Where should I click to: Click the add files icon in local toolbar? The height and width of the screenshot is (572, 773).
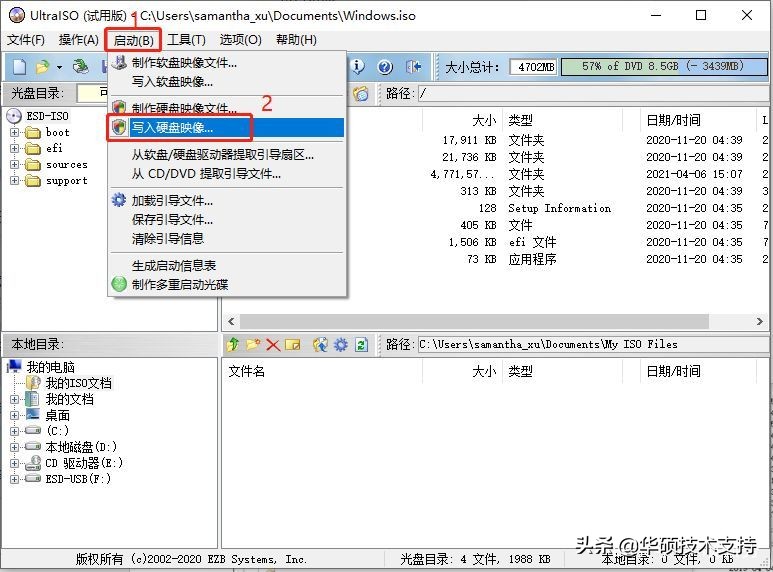click(x=320, y=344)
